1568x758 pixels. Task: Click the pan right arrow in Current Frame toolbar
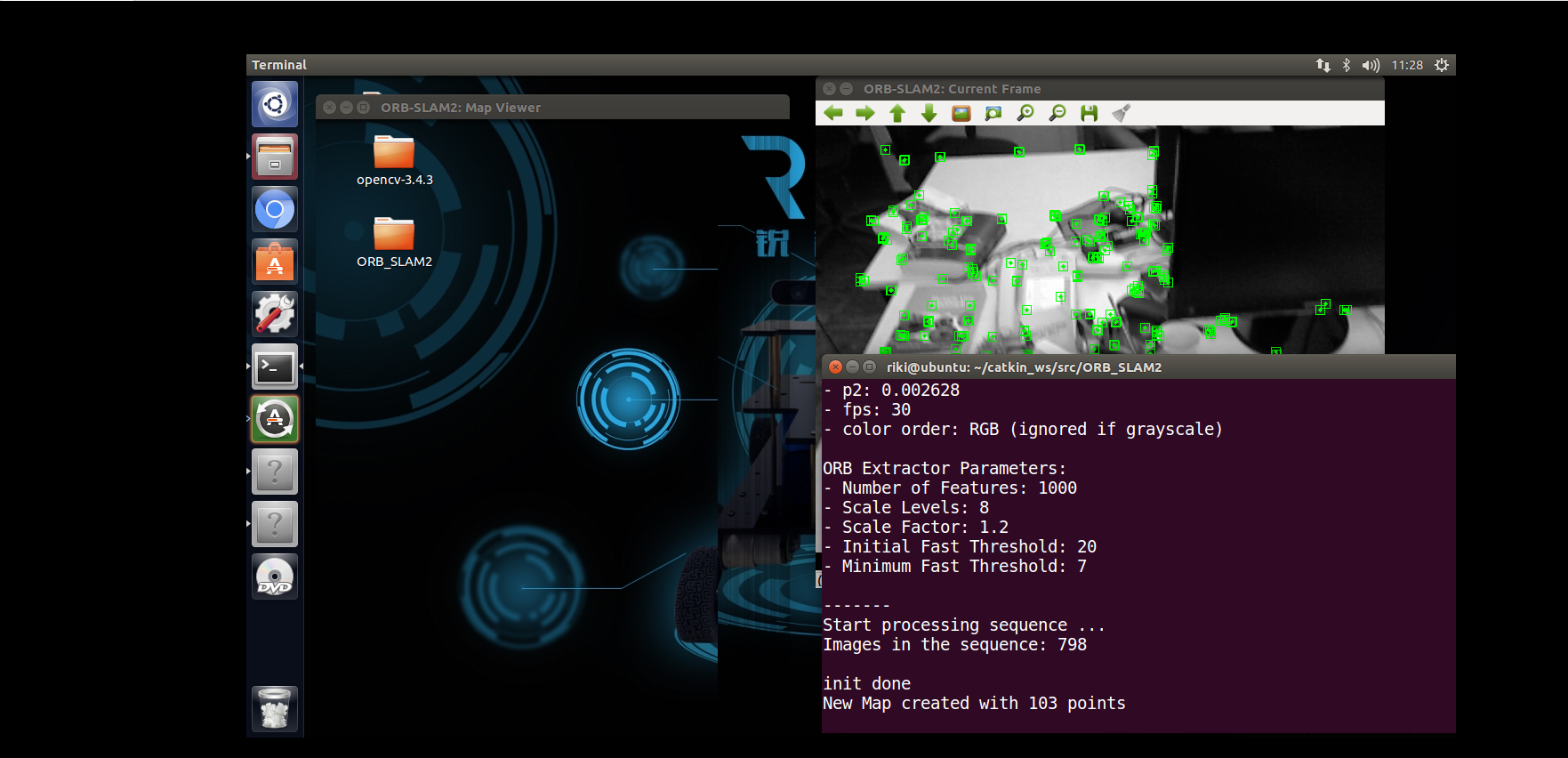pos(865,113)
